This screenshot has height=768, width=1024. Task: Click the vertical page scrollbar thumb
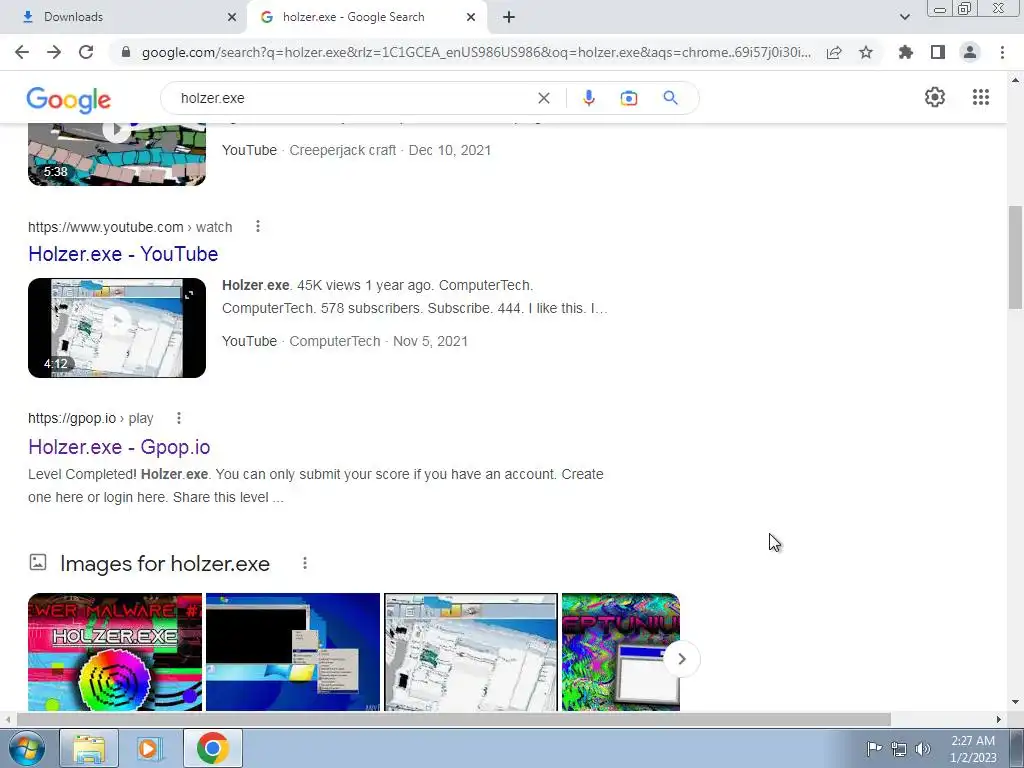[1015, 257]
